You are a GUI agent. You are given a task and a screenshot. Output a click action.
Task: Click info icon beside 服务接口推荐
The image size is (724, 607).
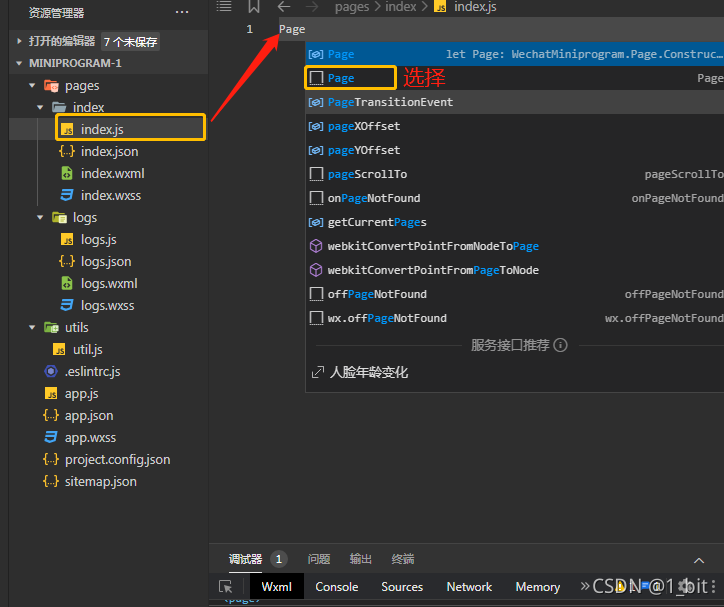click(x=560, y=345)
